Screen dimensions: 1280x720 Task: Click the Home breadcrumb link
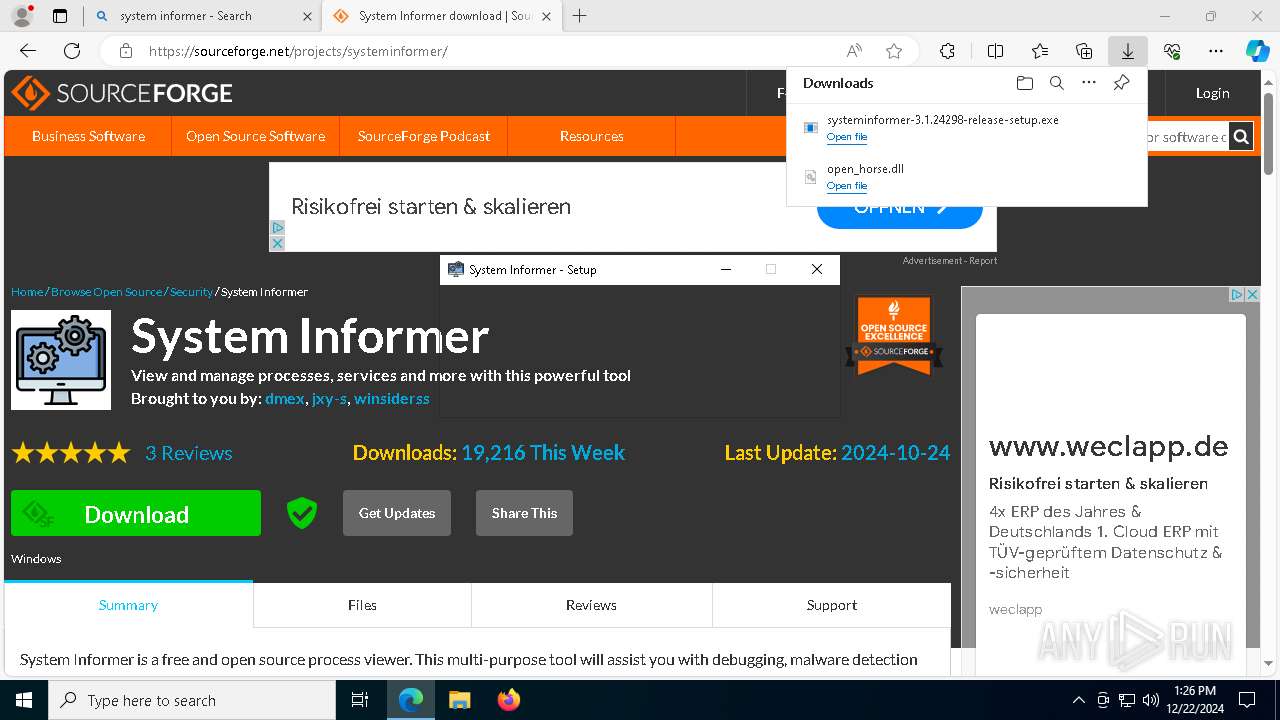[x=27, y=292]
